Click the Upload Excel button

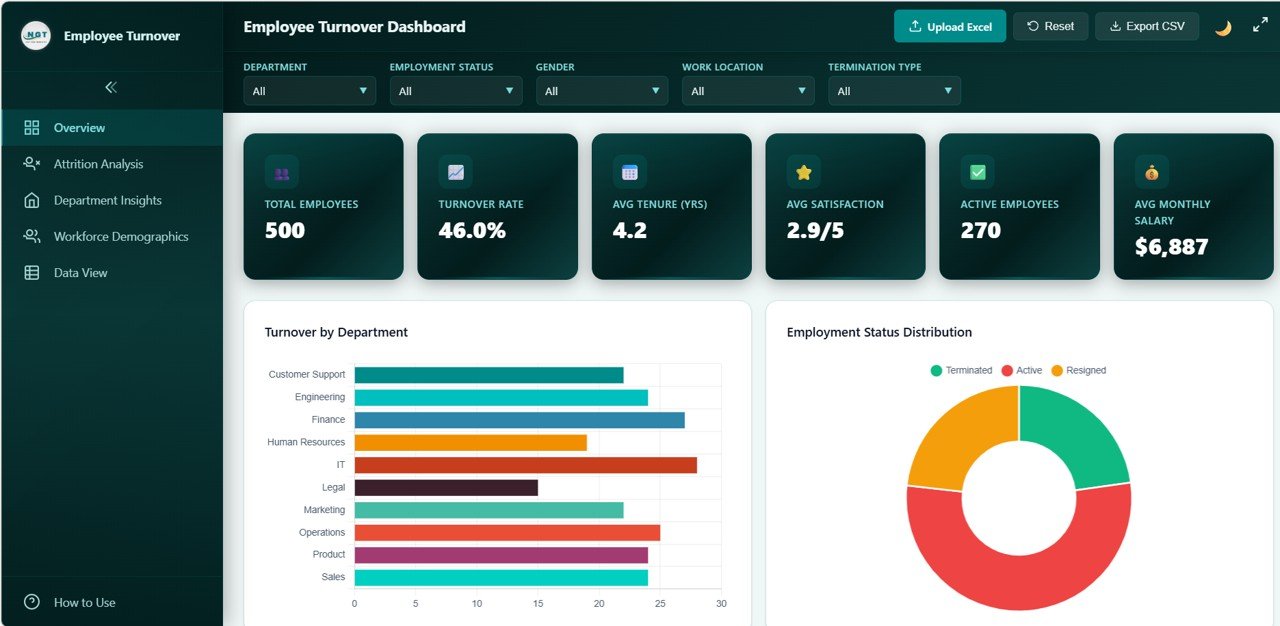949,25
